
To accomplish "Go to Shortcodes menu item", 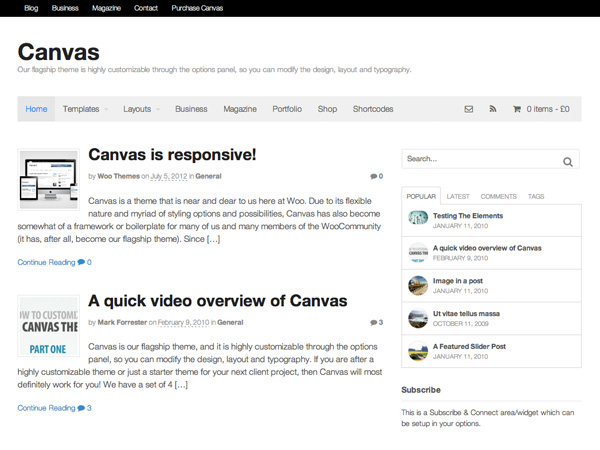I will [x=373, y=109].
